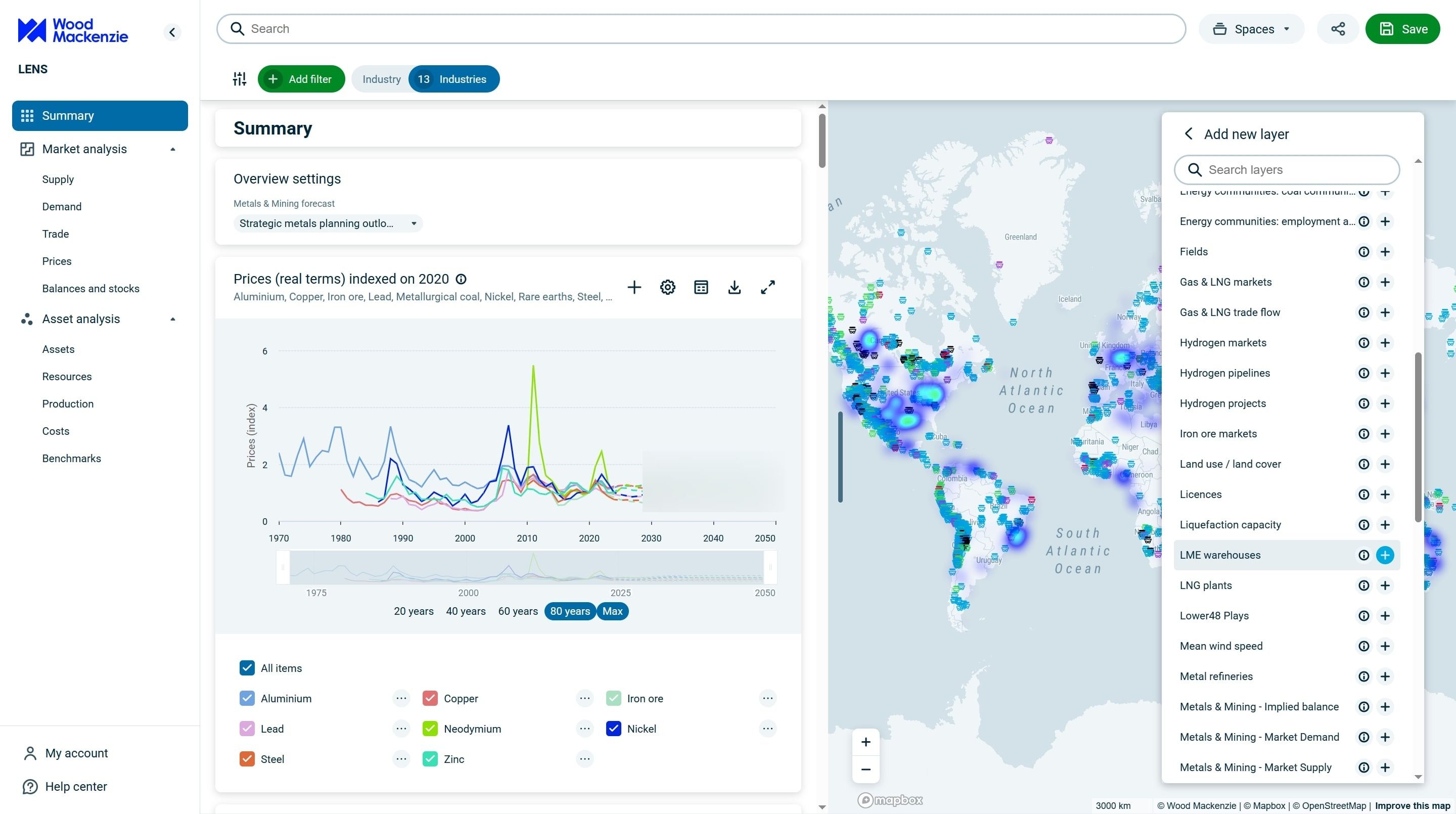Toggle the Zinc checkbox
Image resolution: width=1456 pixels, height=814 pixels.
point(430,759)
